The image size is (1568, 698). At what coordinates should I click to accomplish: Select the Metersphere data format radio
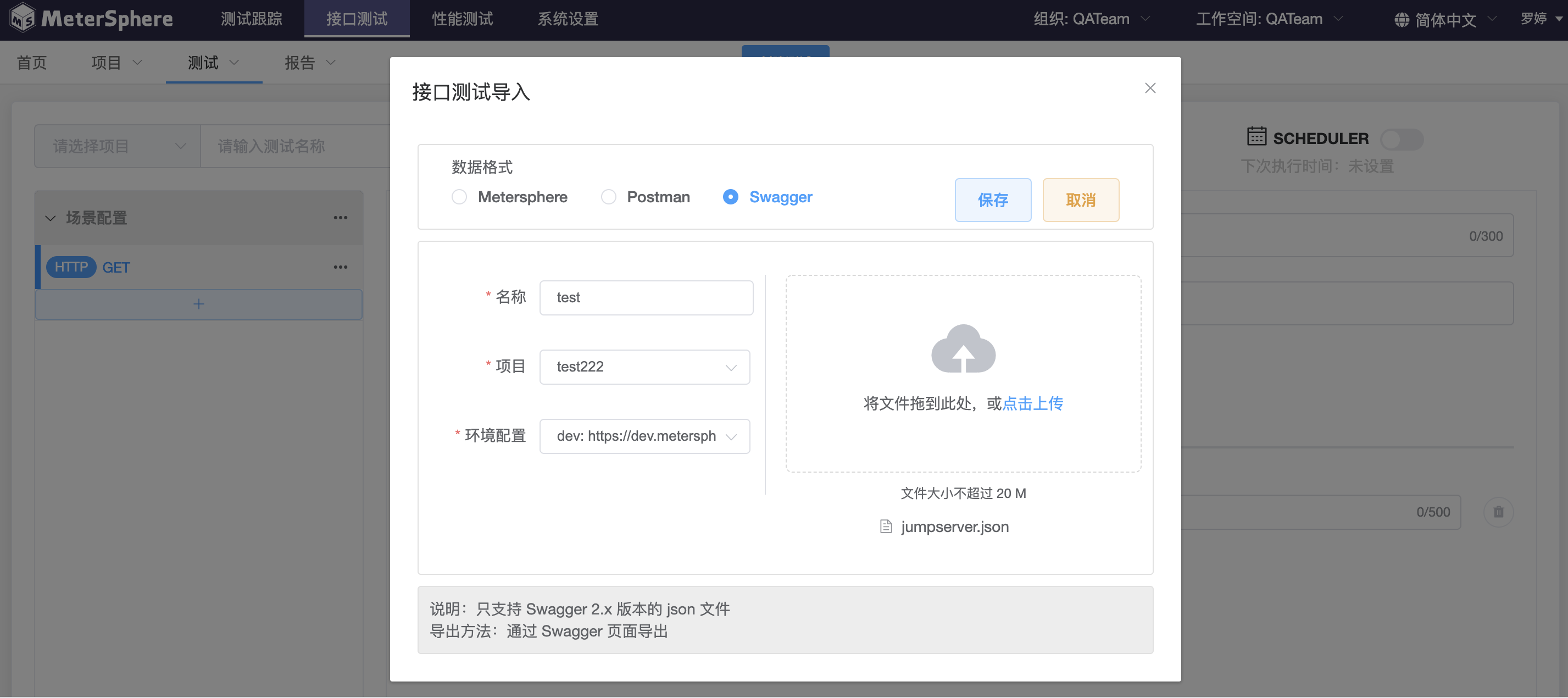pos(459,197)
